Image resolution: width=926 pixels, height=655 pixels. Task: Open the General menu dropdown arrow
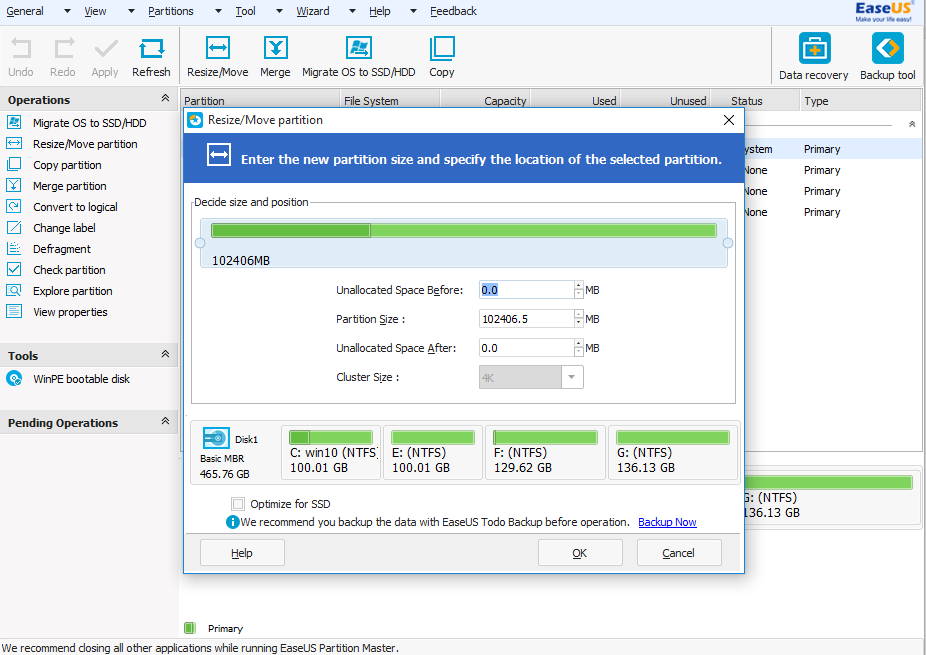click(x=67, y=11)
